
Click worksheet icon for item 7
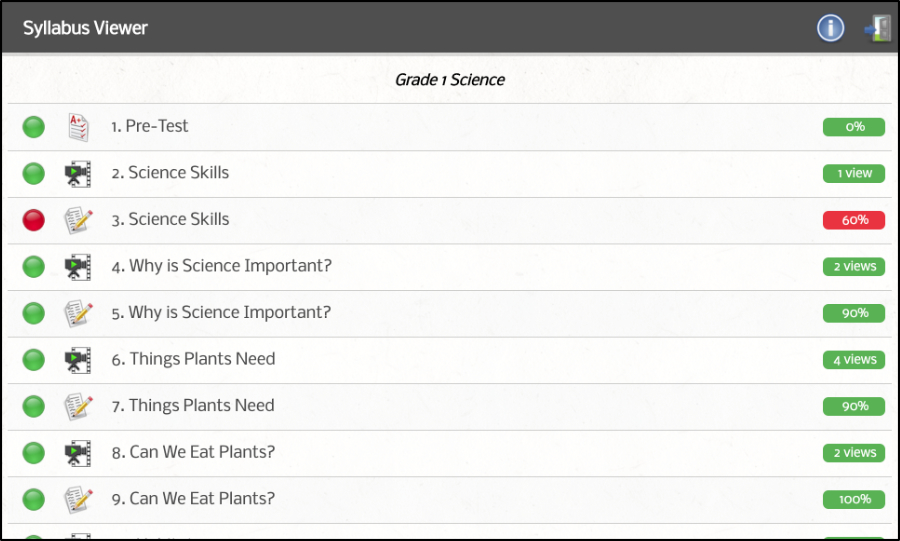[x=78, y=406]
